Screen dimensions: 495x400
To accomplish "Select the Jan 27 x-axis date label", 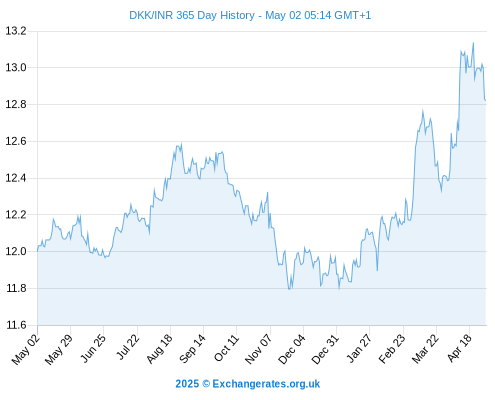I will [359, 348].
